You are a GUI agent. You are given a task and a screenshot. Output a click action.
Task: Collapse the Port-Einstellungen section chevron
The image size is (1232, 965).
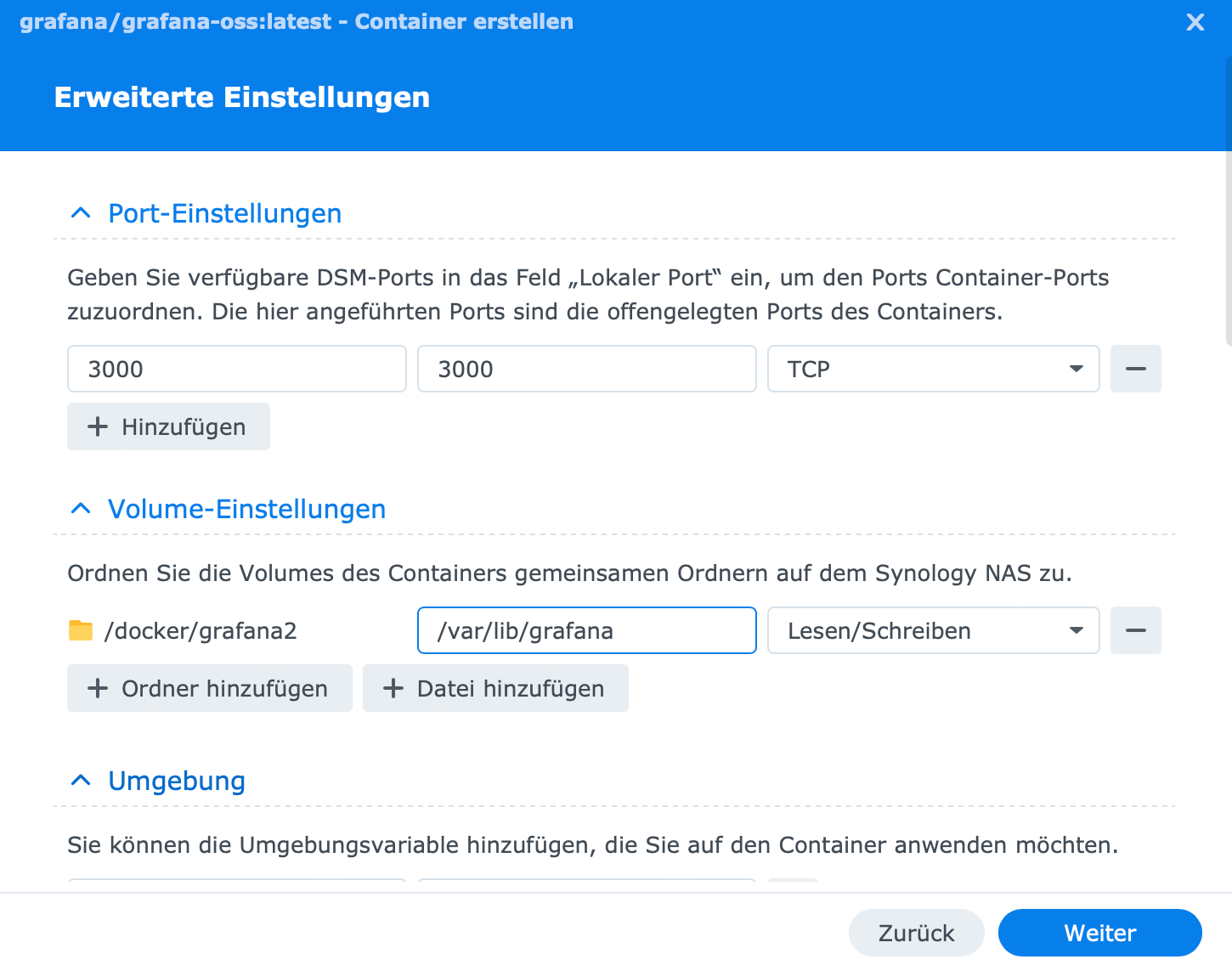pyautogui.click(x=81, y=213)
